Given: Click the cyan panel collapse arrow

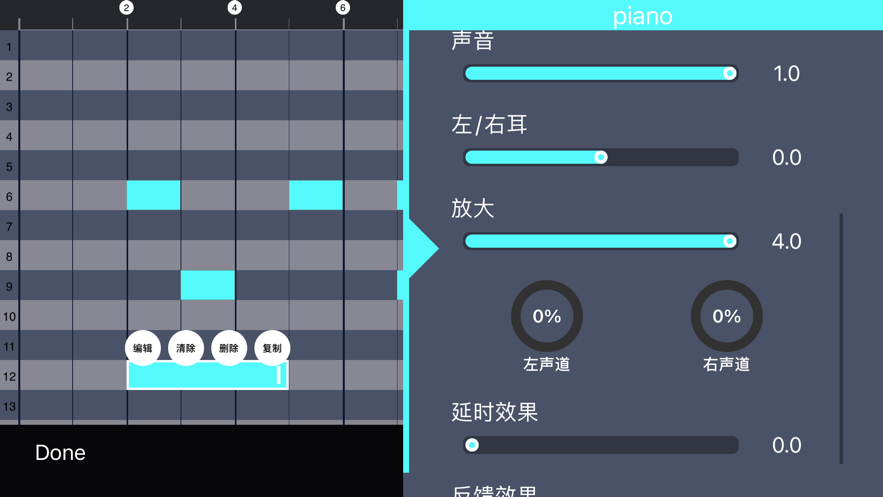Looking at the screenshot, I should 423,248.
